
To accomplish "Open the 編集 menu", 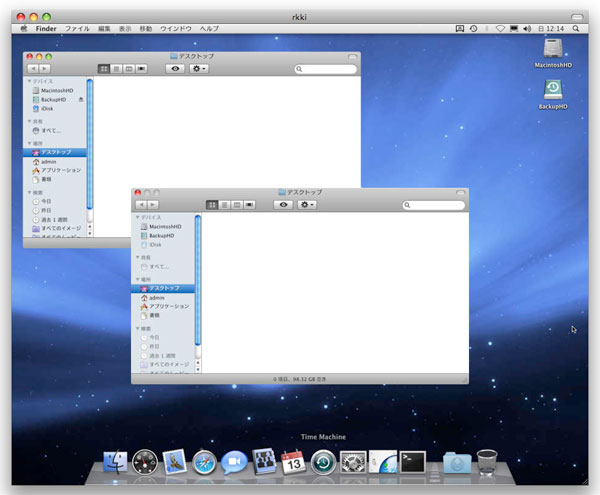I will [104, 29].
